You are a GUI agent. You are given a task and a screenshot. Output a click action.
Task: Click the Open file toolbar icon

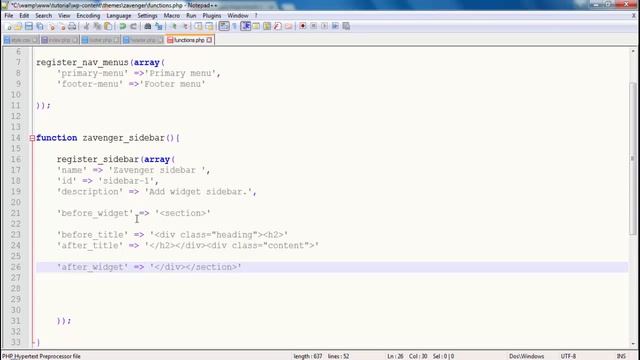tap(18, 27)
